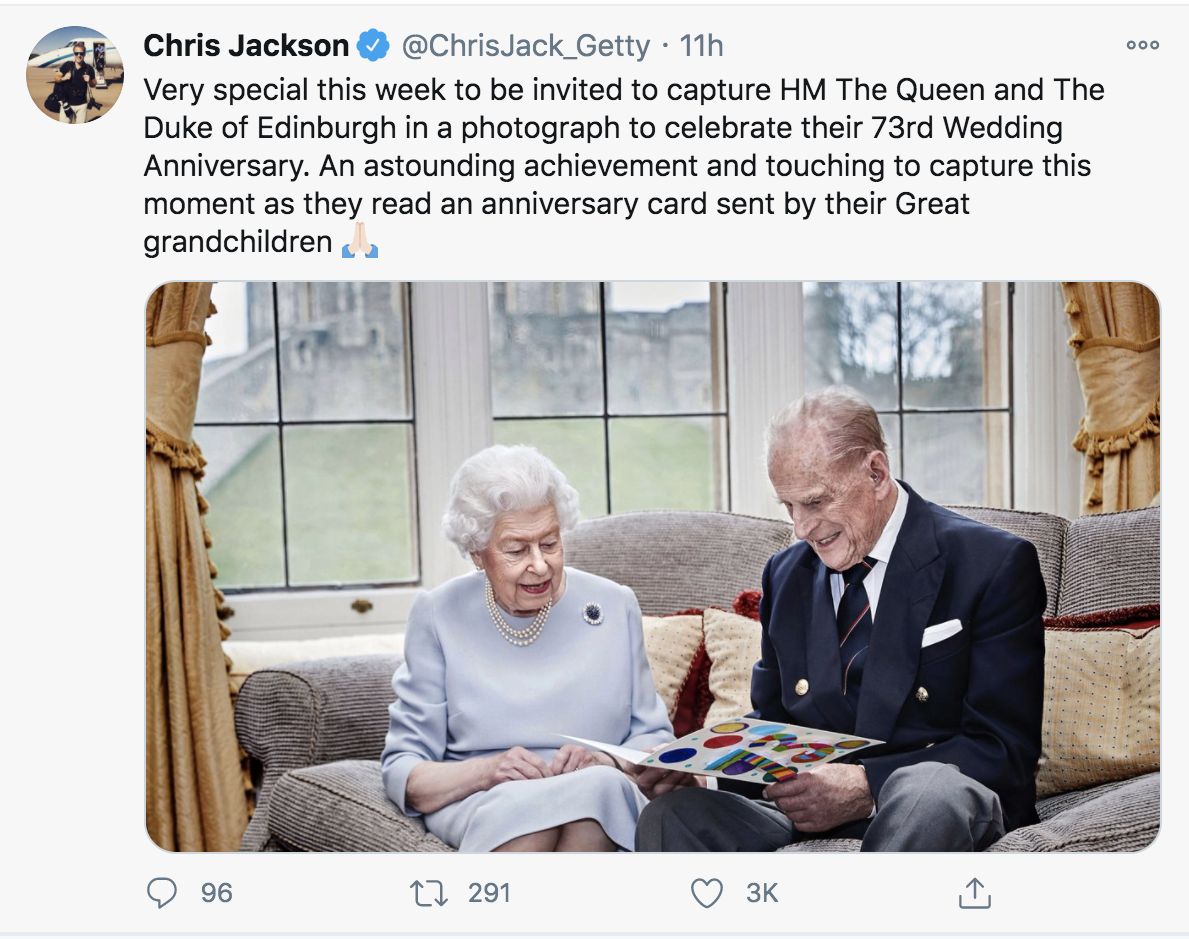Open the tweet via the 11h timestamp
The height and width of the screenshot is (939, 1189).
pos(701,45)
